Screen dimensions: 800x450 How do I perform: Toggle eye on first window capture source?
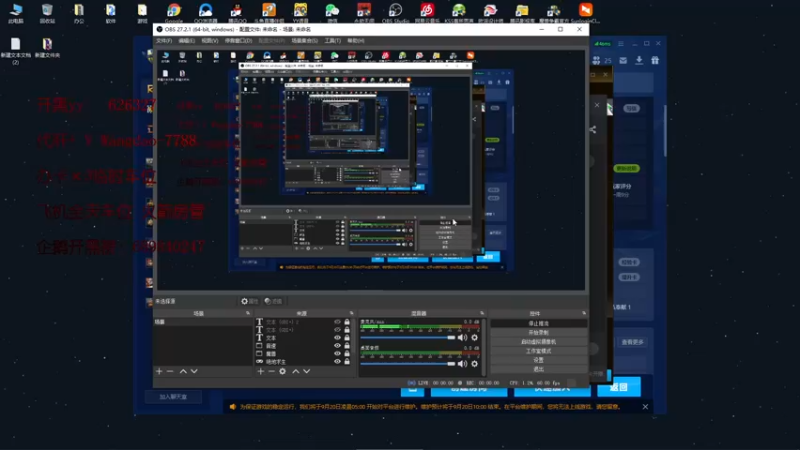(337, 345)
